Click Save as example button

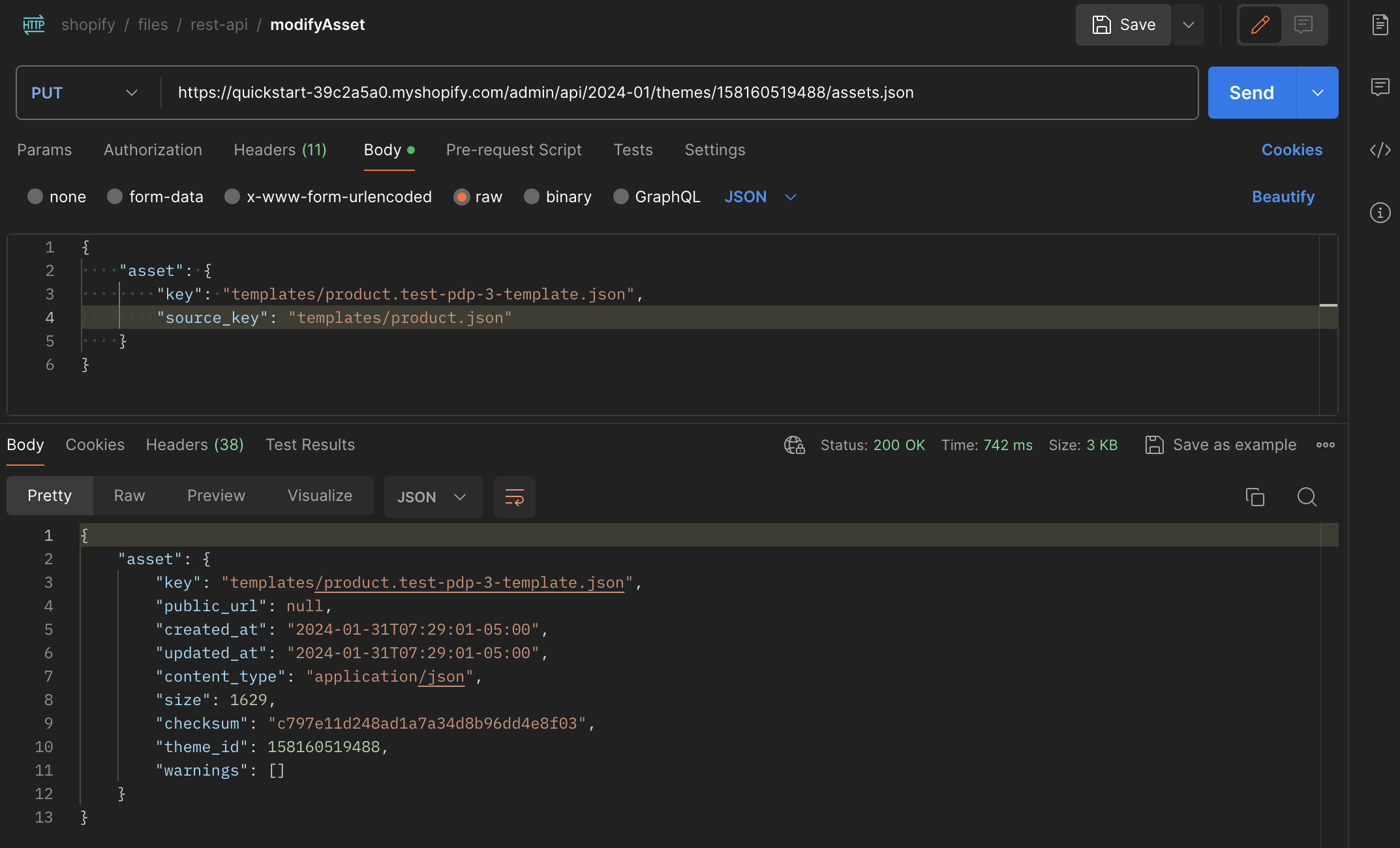pyautogui.click(x=1221, y=445)
